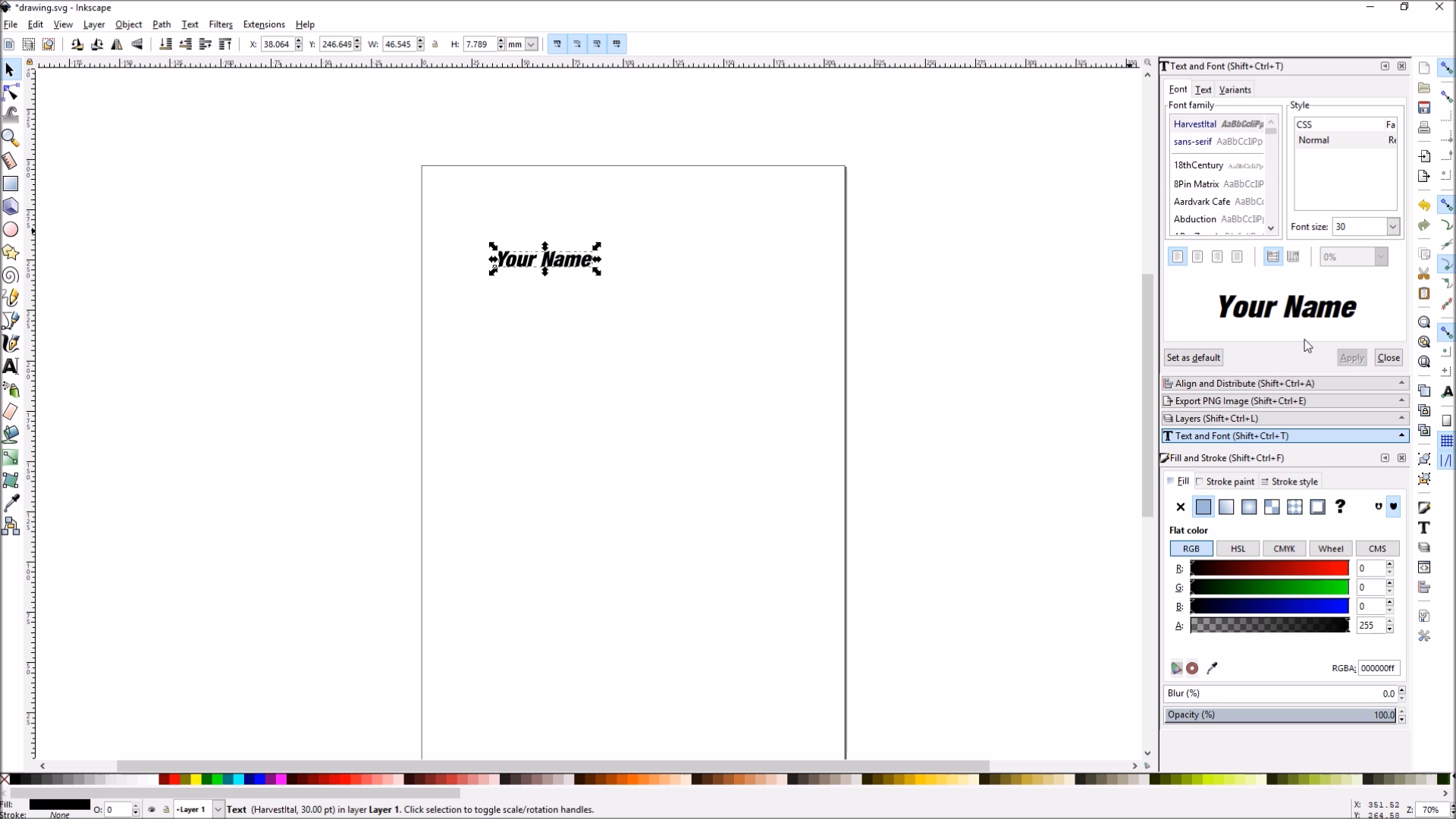Image resolution: width=1456 pixels, height=819 pixels.
Task: Click the Set as default button
Action: (x=1194, y=358)
